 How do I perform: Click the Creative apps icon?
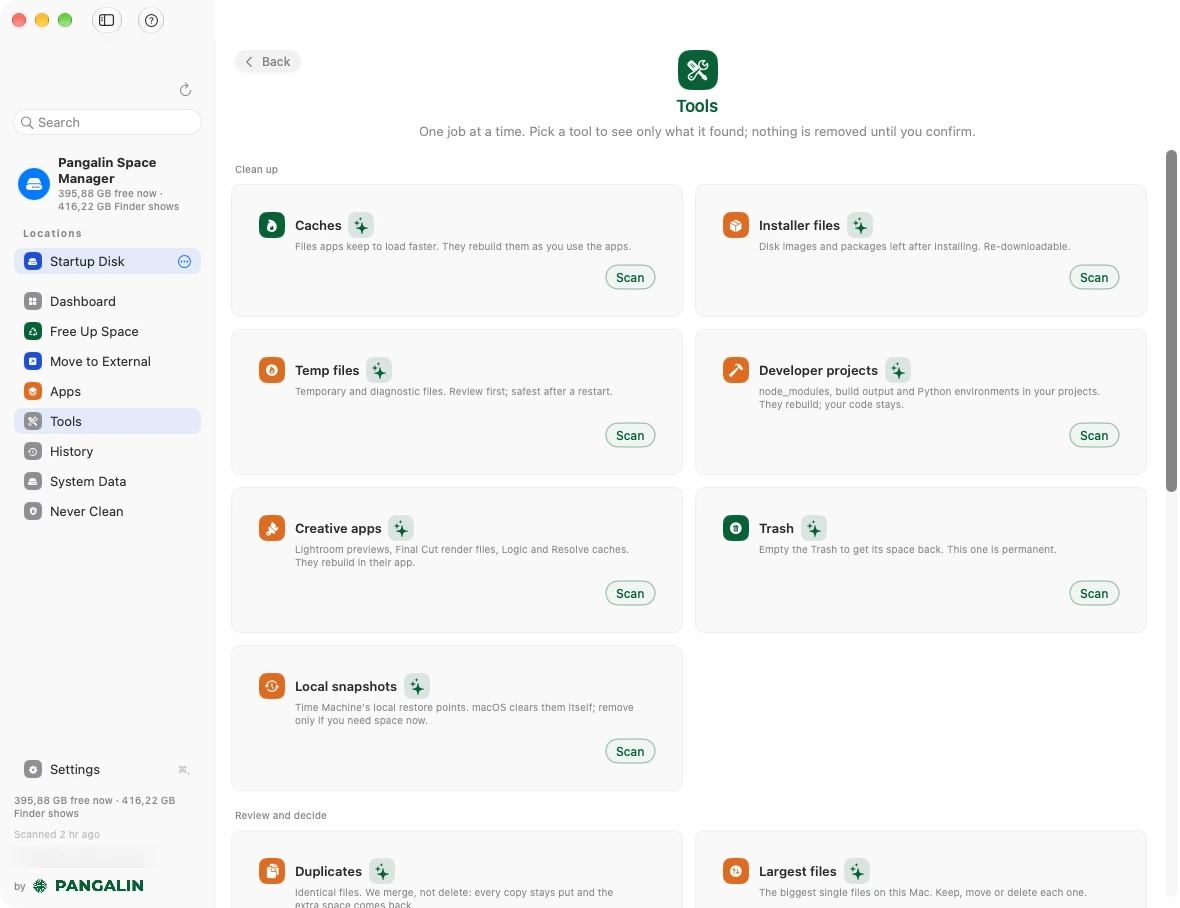[272, 528]
